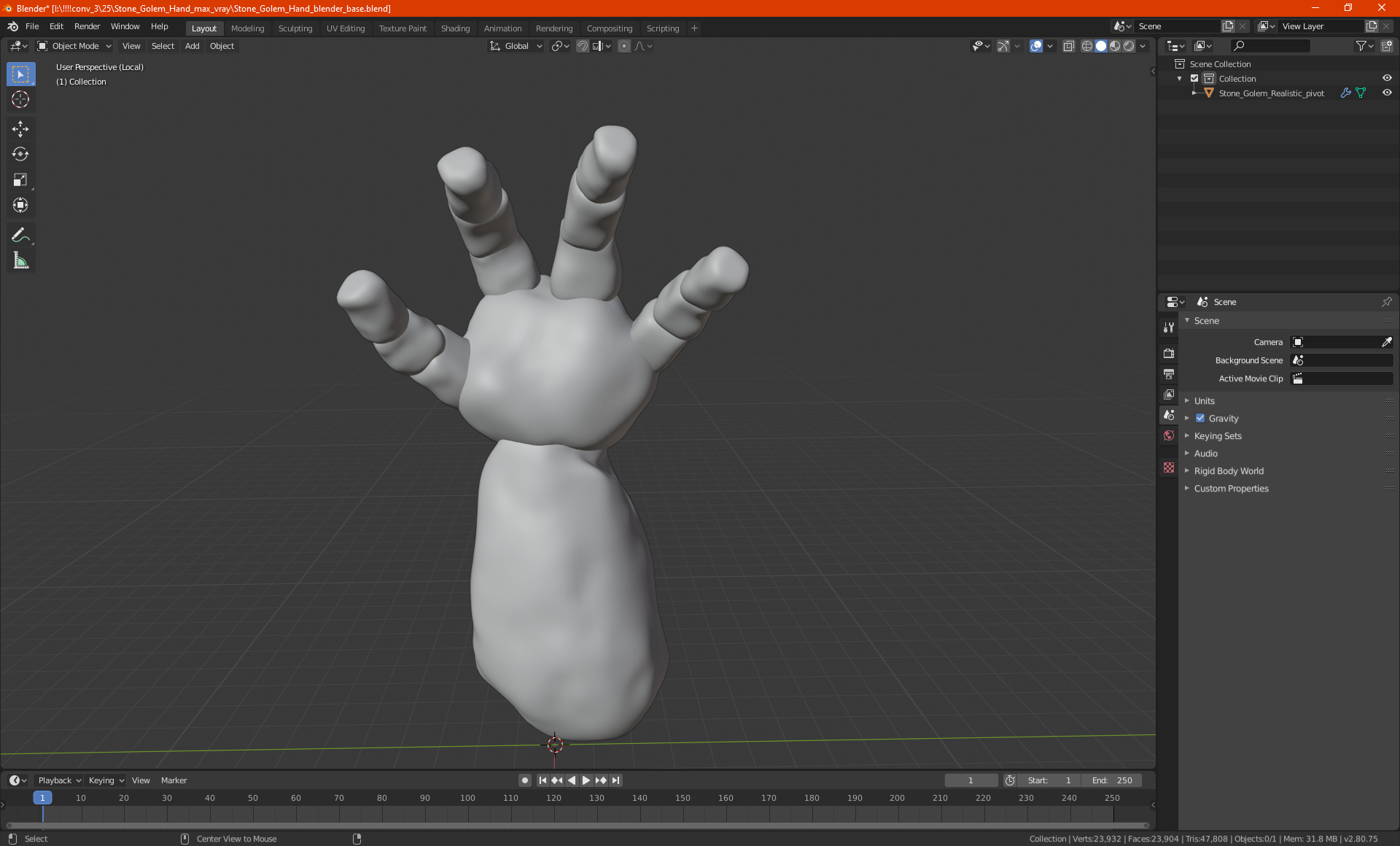The image size is (1400, 846).
Task: Switch to rendered shading
Action: pyautogui.click(x=1129, y=46)
